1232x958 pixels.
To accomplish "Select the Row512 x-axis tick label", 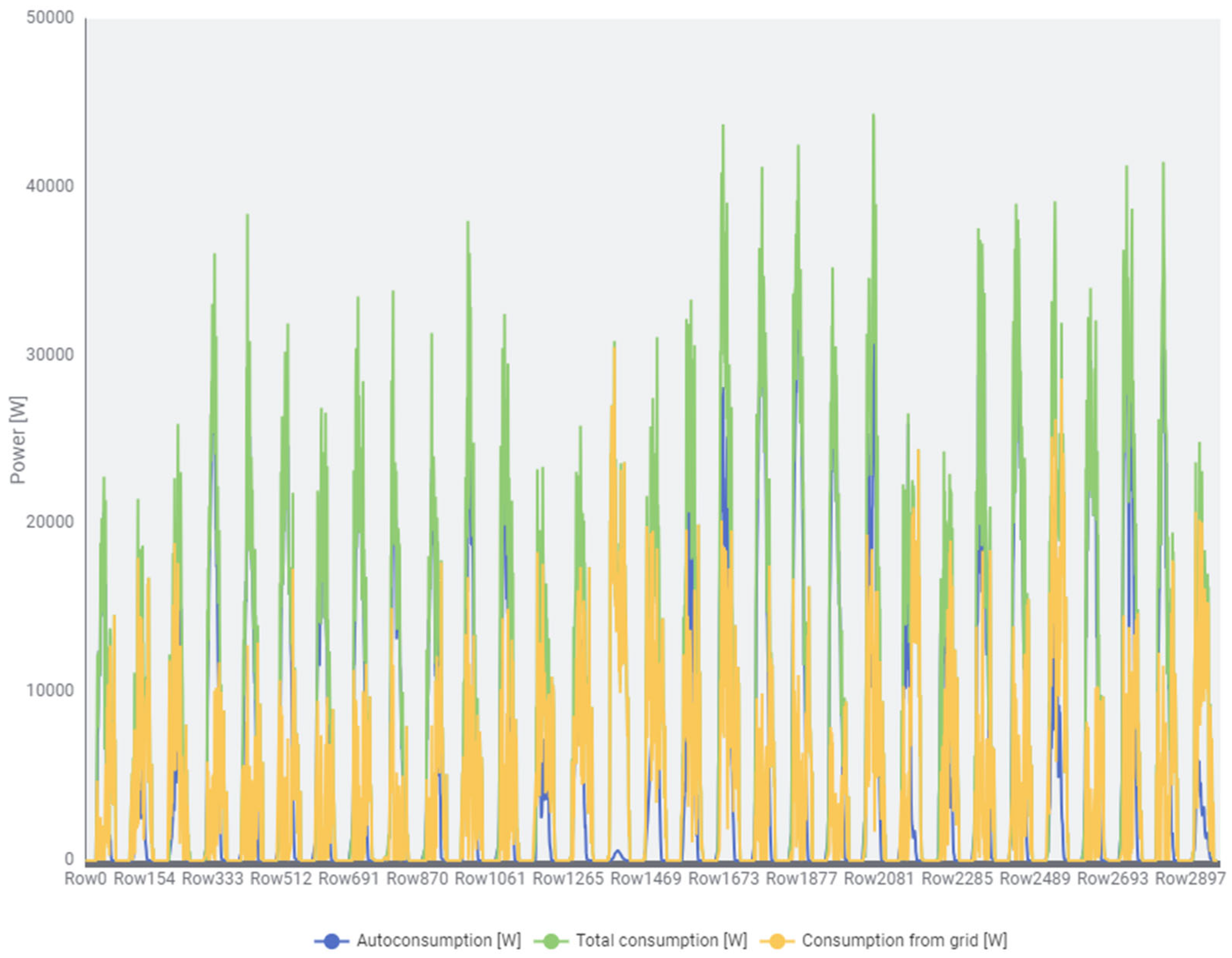I will click(281, 878).
